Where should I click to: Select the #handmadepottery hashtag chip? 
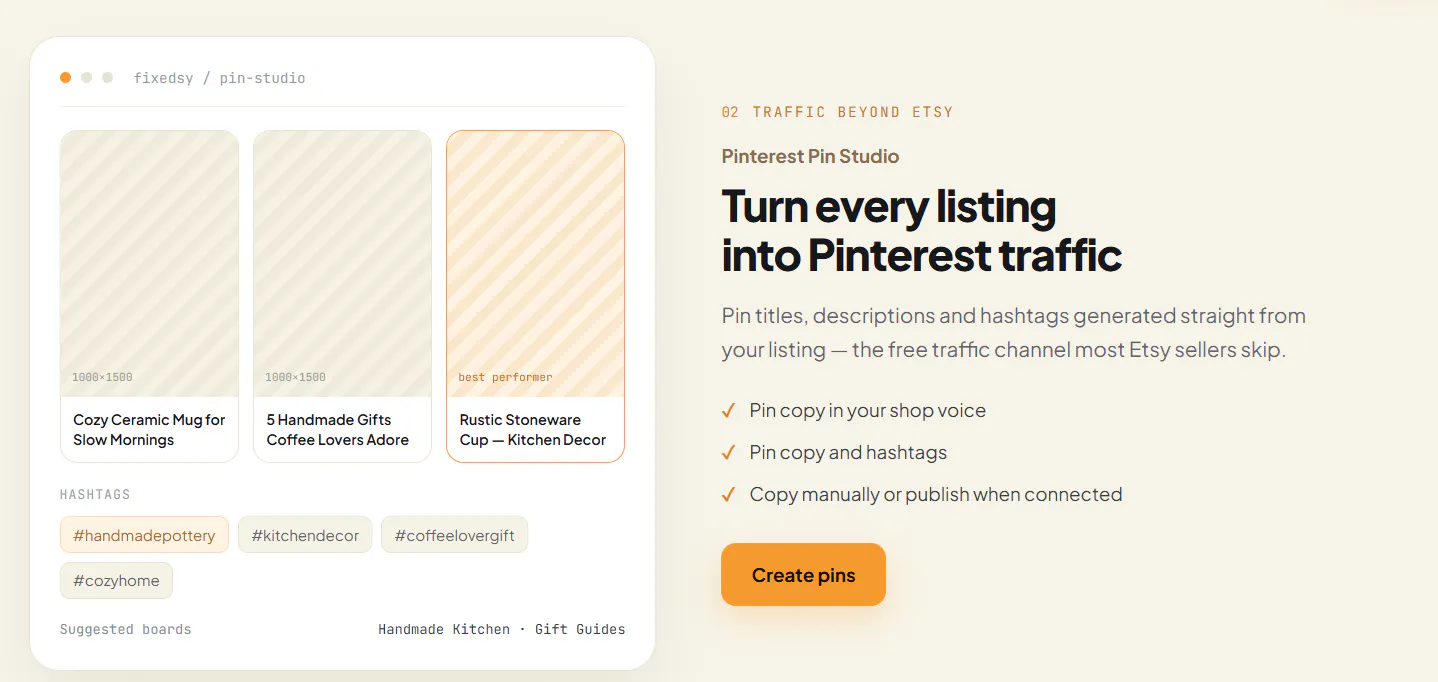(x=144, y=535)
